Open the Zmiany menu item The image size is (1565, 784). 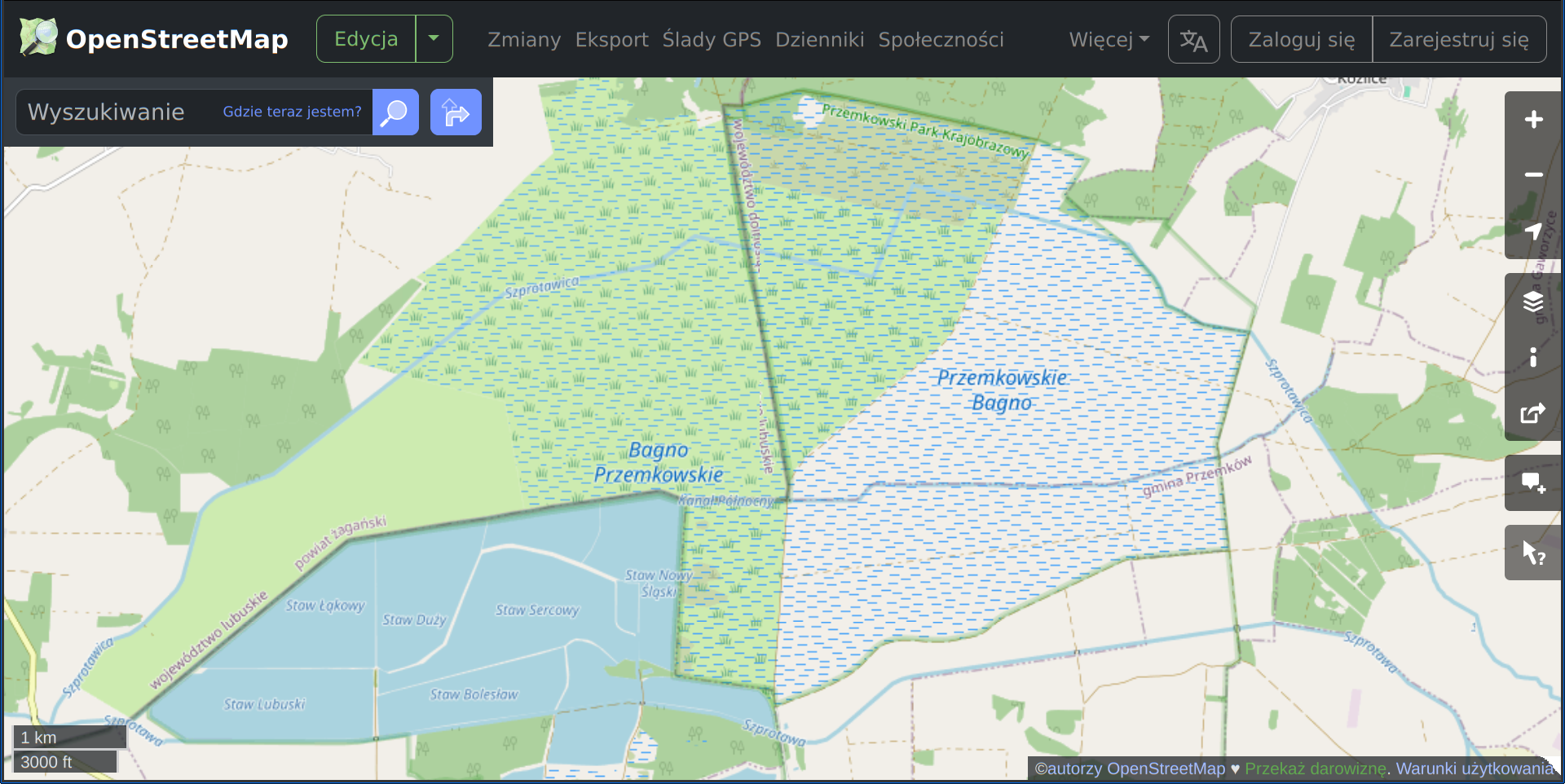tap(524, 39)
